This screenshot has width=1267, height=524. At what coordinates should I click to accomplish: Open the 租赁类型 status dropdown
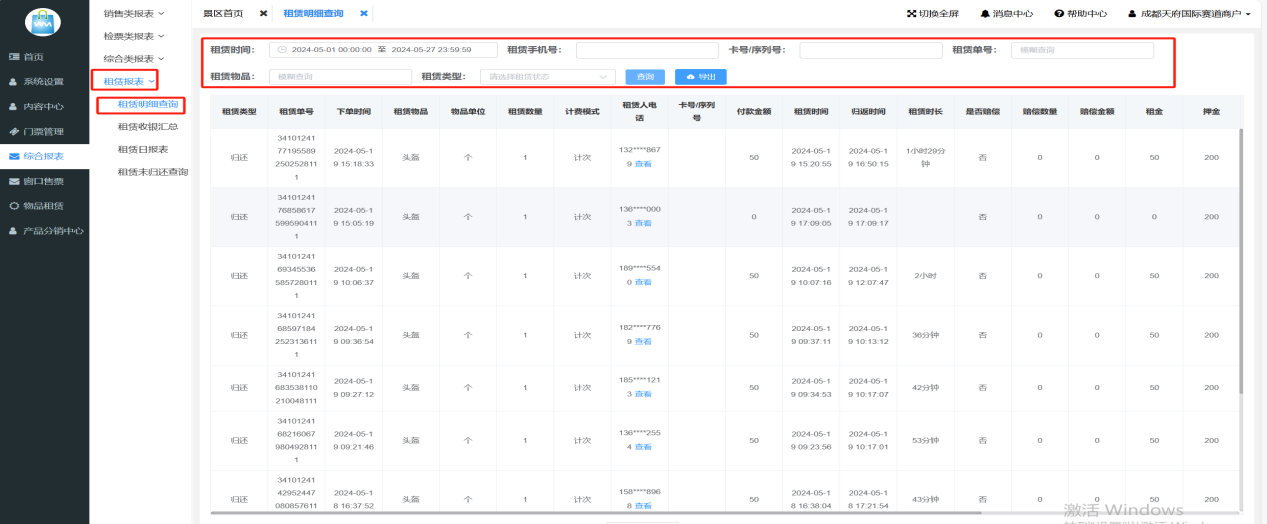tap(547, 77)
